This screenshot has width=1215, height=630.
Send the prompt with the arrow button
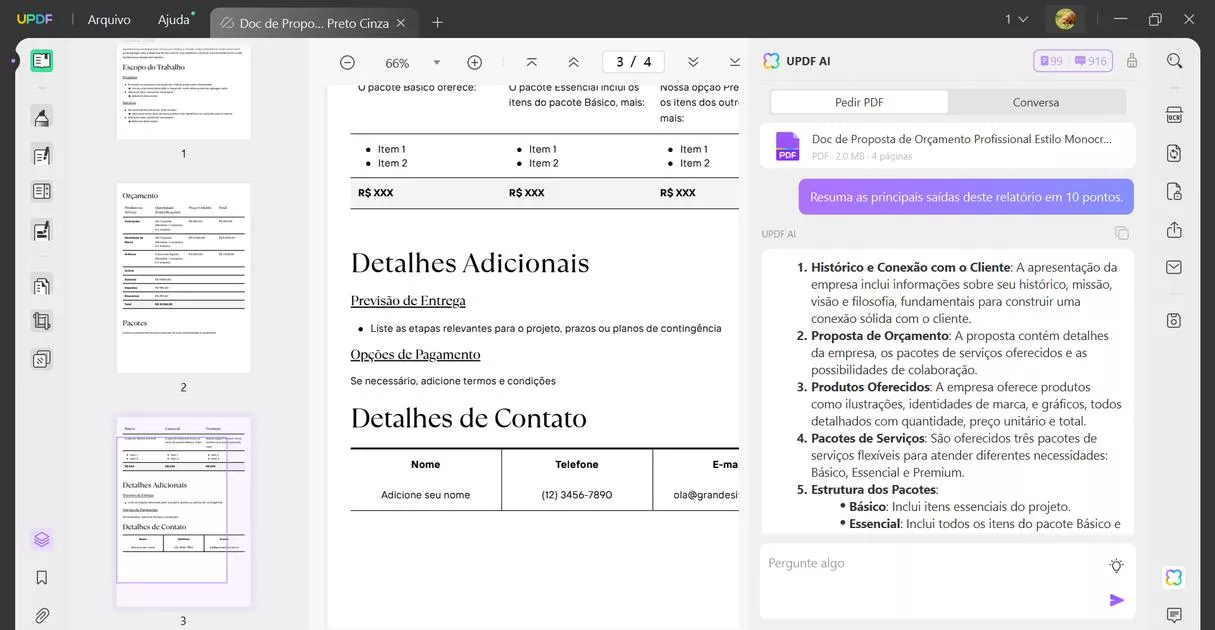[x=1118, y=600]
